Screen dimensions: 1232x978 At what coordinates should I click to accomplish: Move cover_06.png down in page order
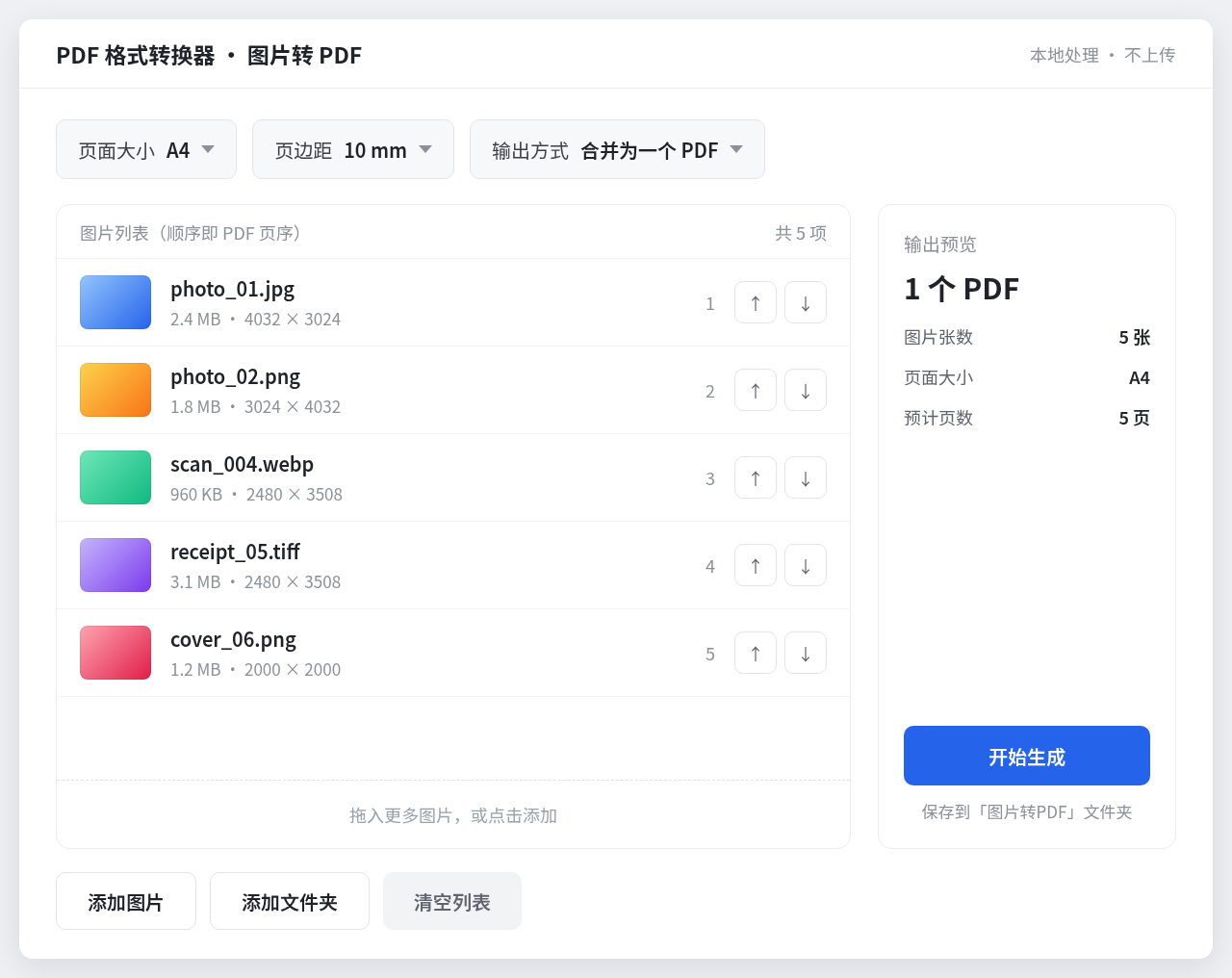(x=806, y=653)
